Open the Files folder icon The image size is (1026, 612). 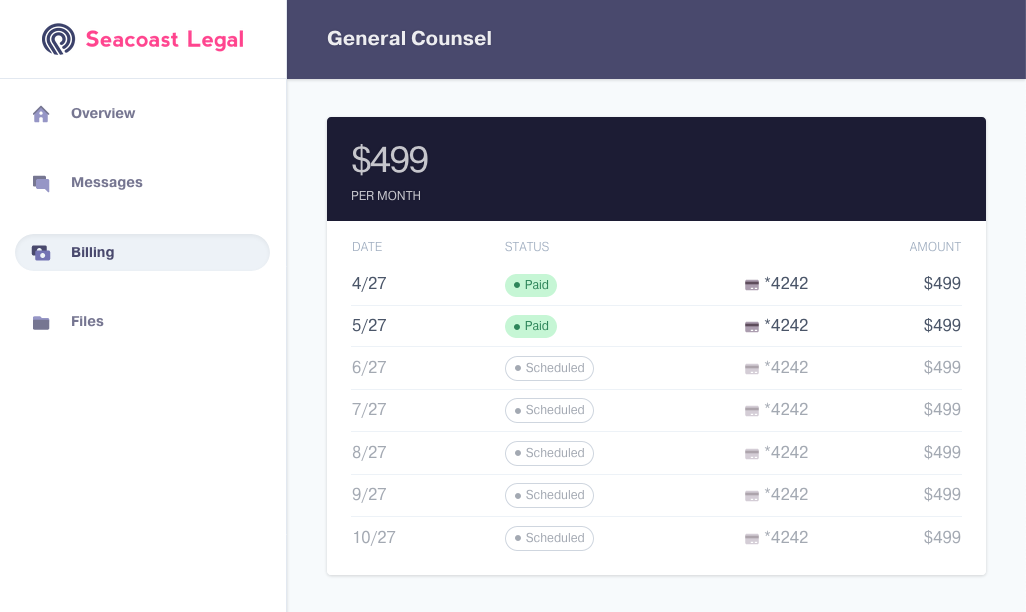tap(40, 321)
